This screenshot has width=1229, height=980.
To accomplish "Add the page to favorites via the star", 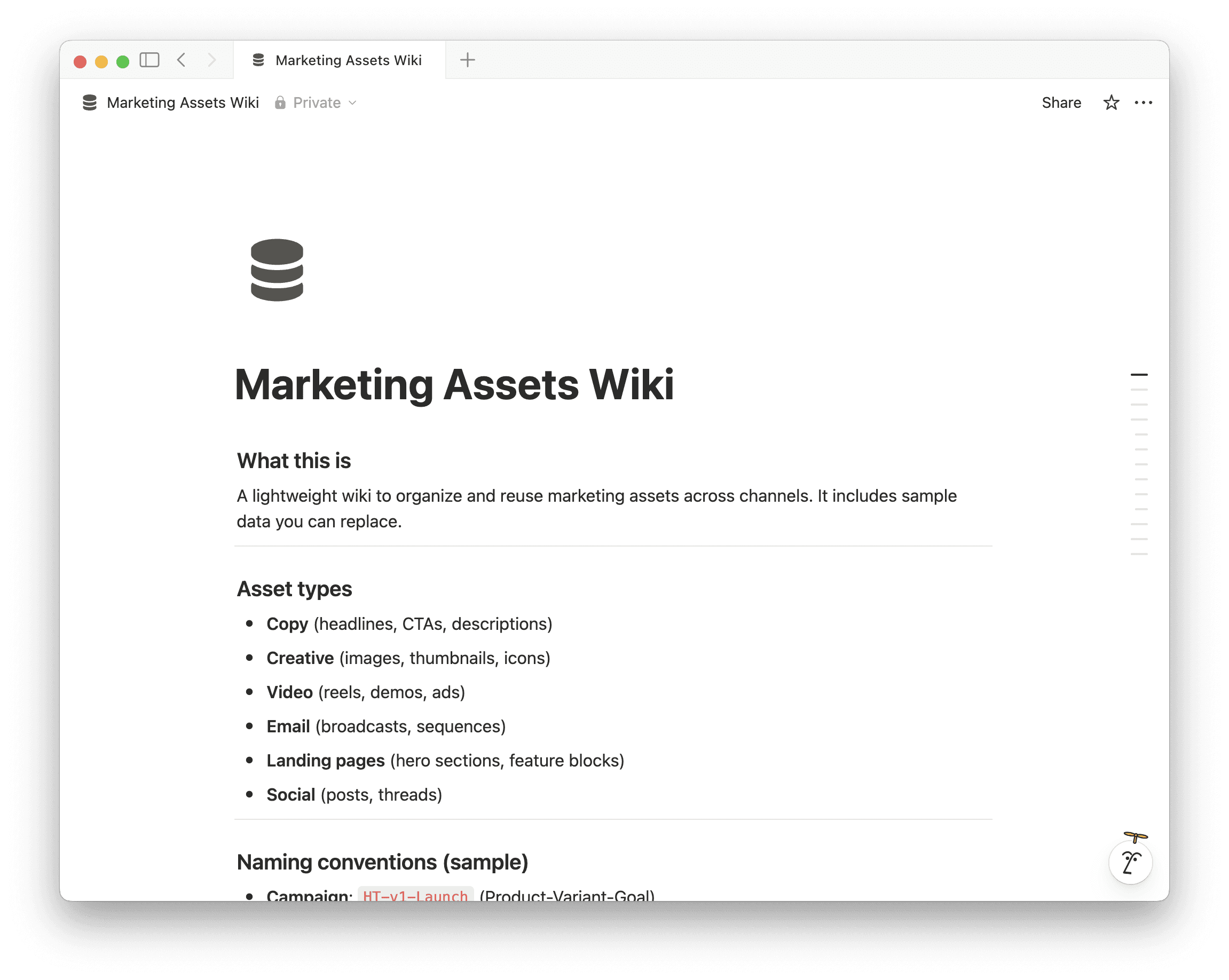I will 1110,102.
